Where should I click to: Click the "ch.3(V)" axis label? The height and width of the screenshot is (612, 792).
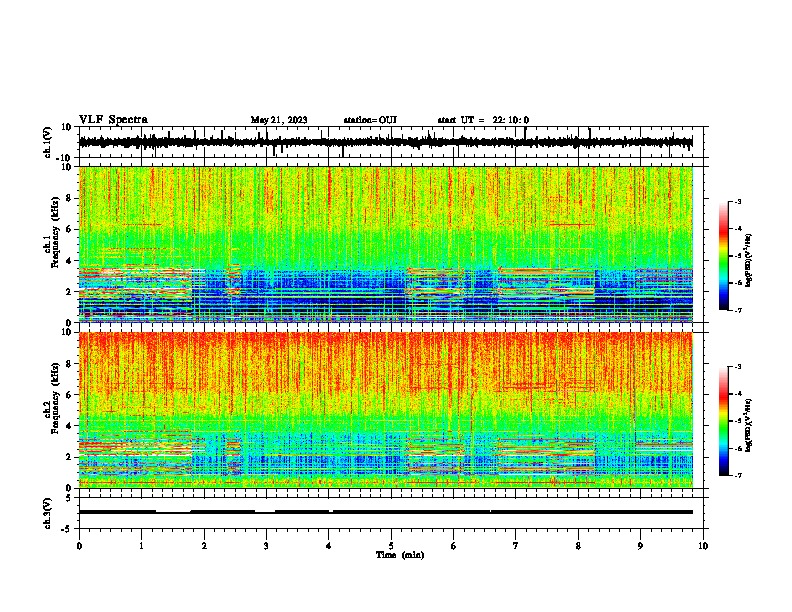point(48,513)
